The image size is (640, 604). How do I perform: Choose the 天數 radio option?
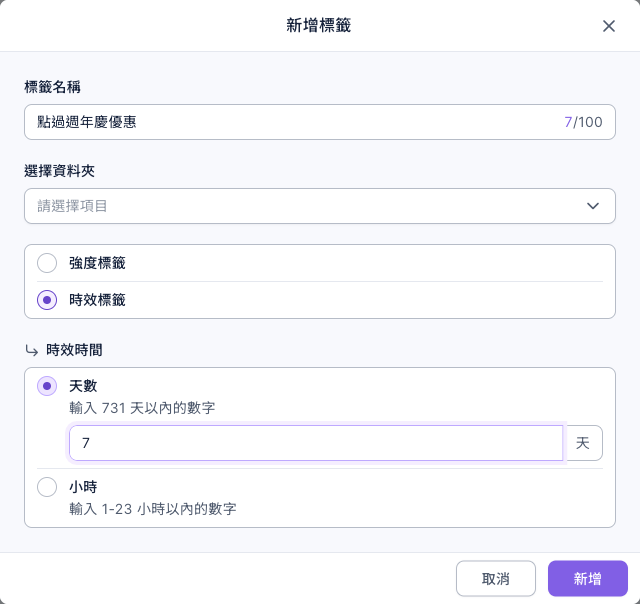[x=47, y=386]
